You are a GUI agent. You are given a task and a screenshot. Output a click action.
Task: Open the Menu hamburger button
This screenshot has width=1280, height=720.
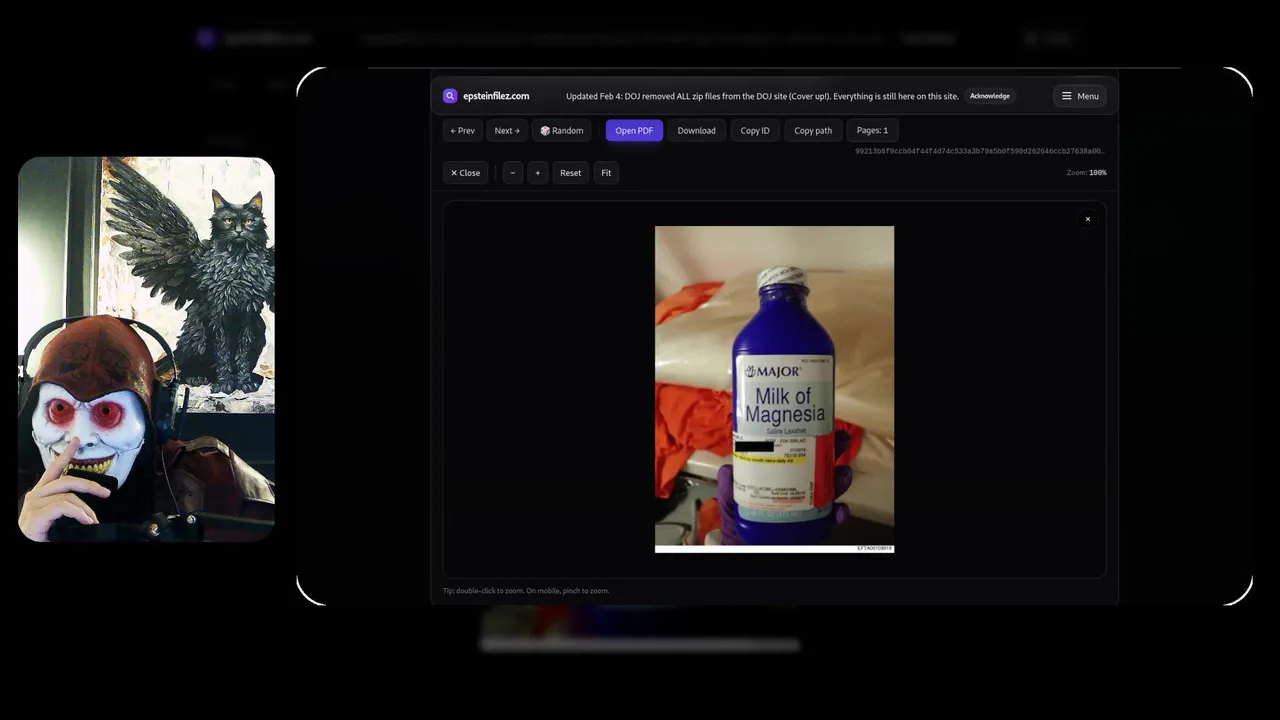pos(1080,96)
